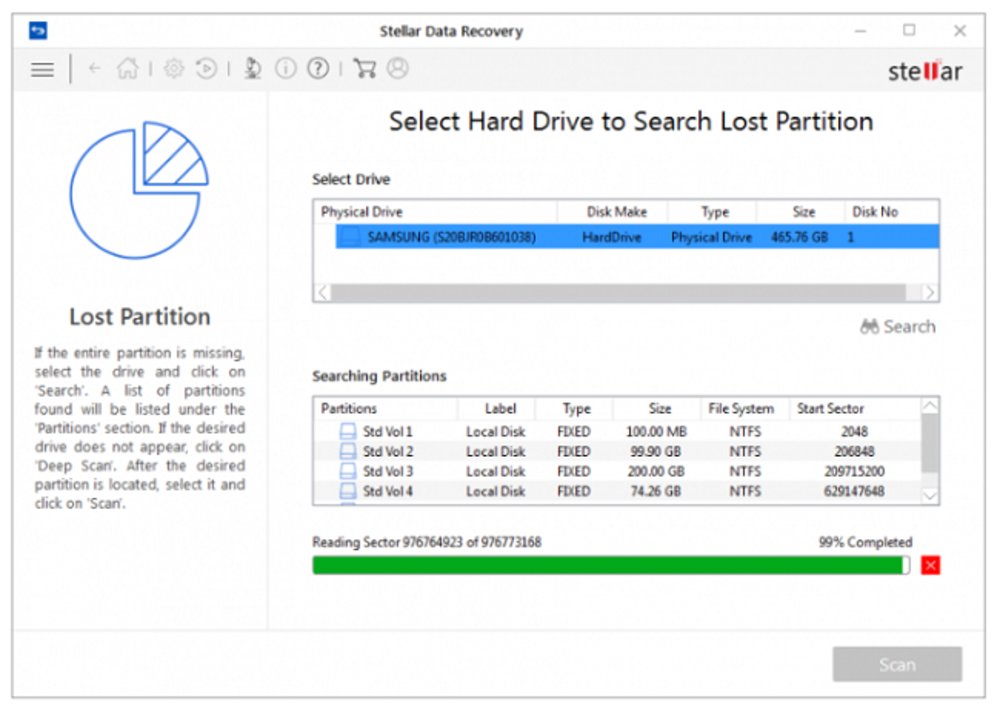Click the Partitions column header
This screenshot has width=1000, height=707.
(x=386, y=408)
